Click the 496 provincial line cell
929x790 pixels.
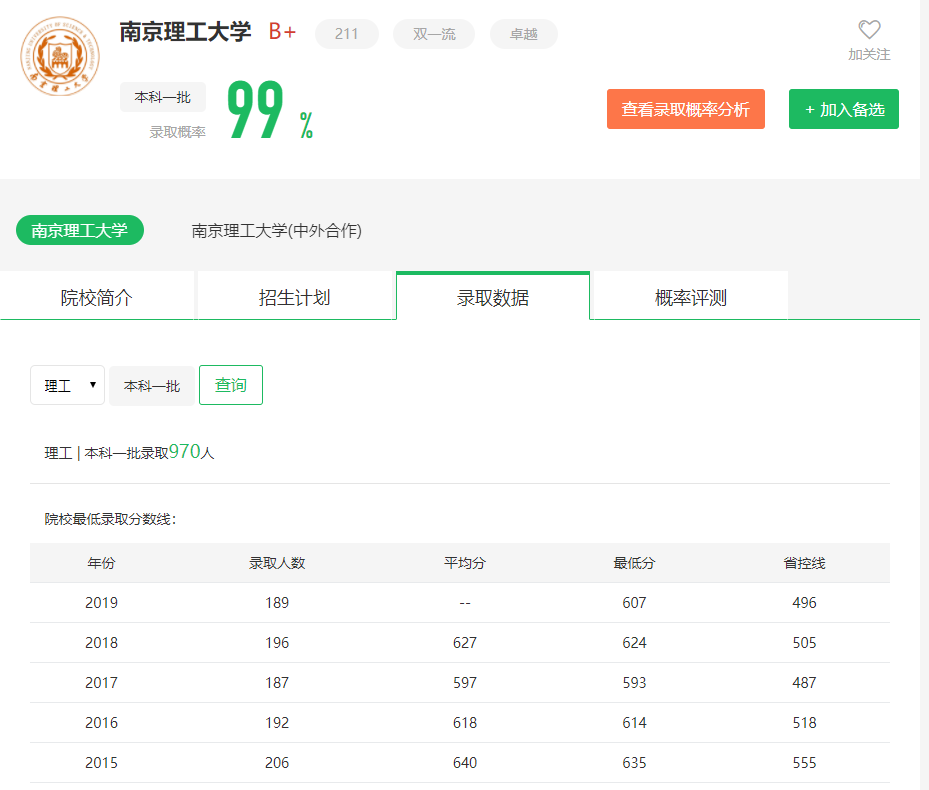(805, 603)
